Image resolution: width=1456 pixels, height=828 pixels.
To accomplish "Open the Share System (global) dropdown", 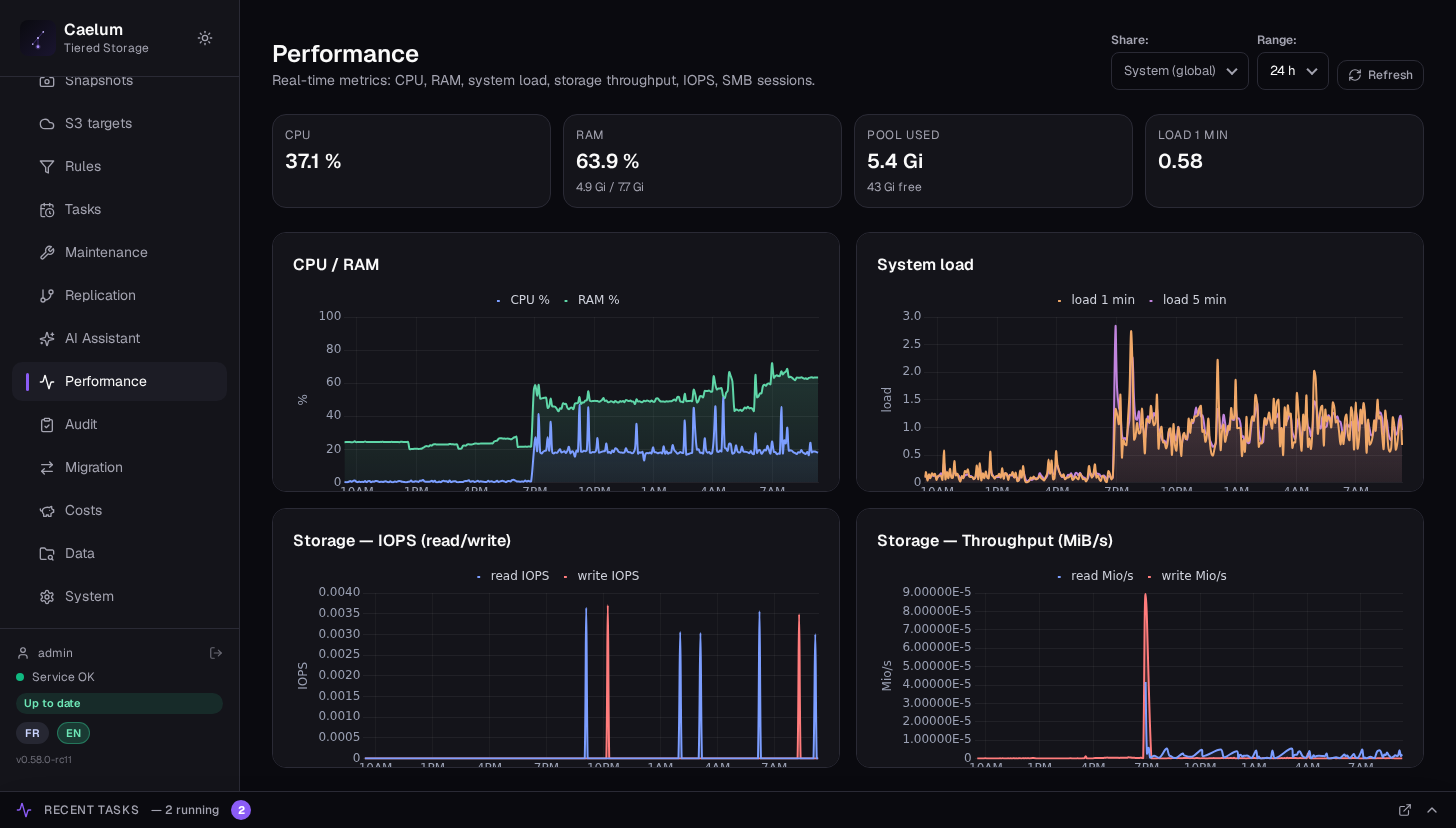I will tap(1180, 71).
